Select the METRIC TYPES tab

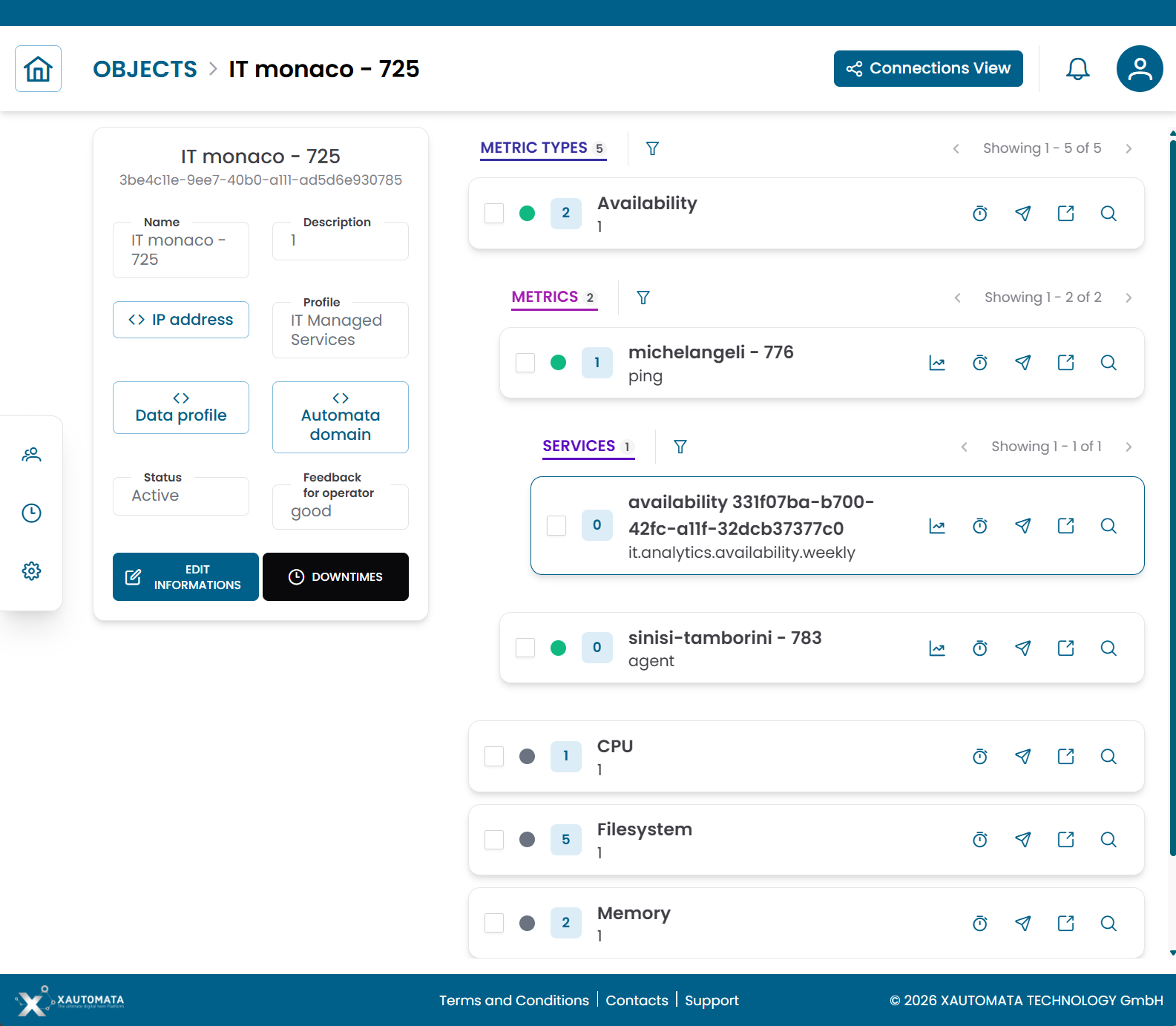543,148
